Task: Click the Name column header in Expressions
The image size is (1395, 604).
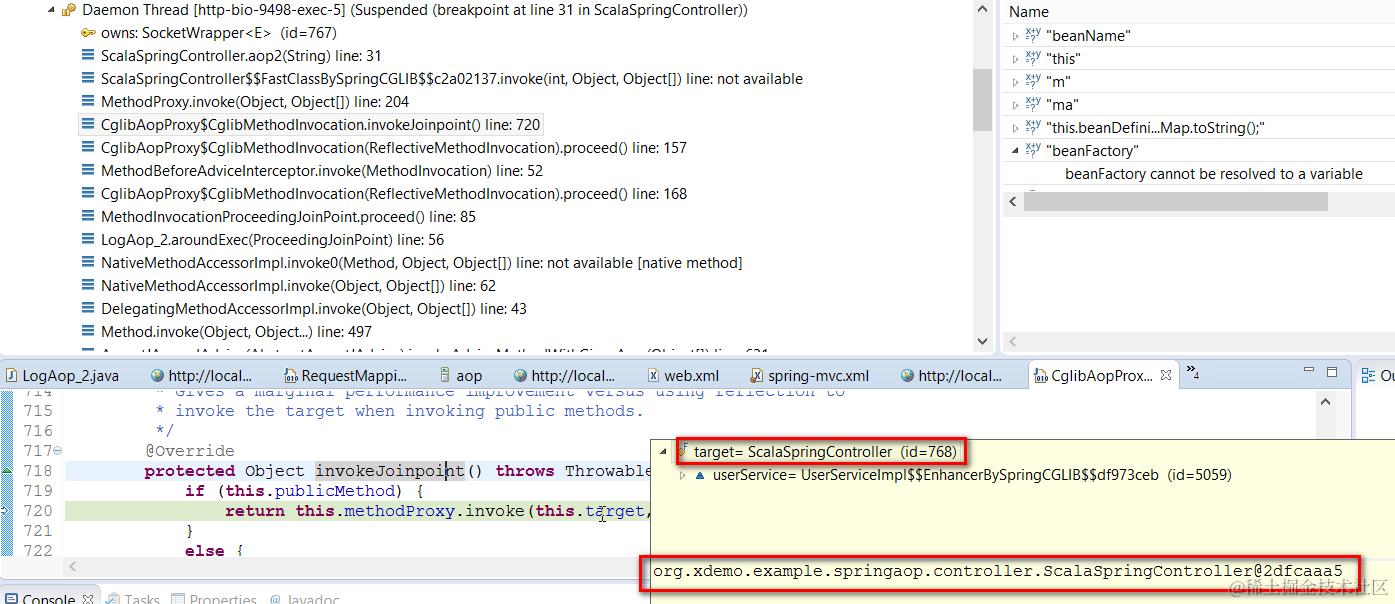Action: click(1028, 12)
